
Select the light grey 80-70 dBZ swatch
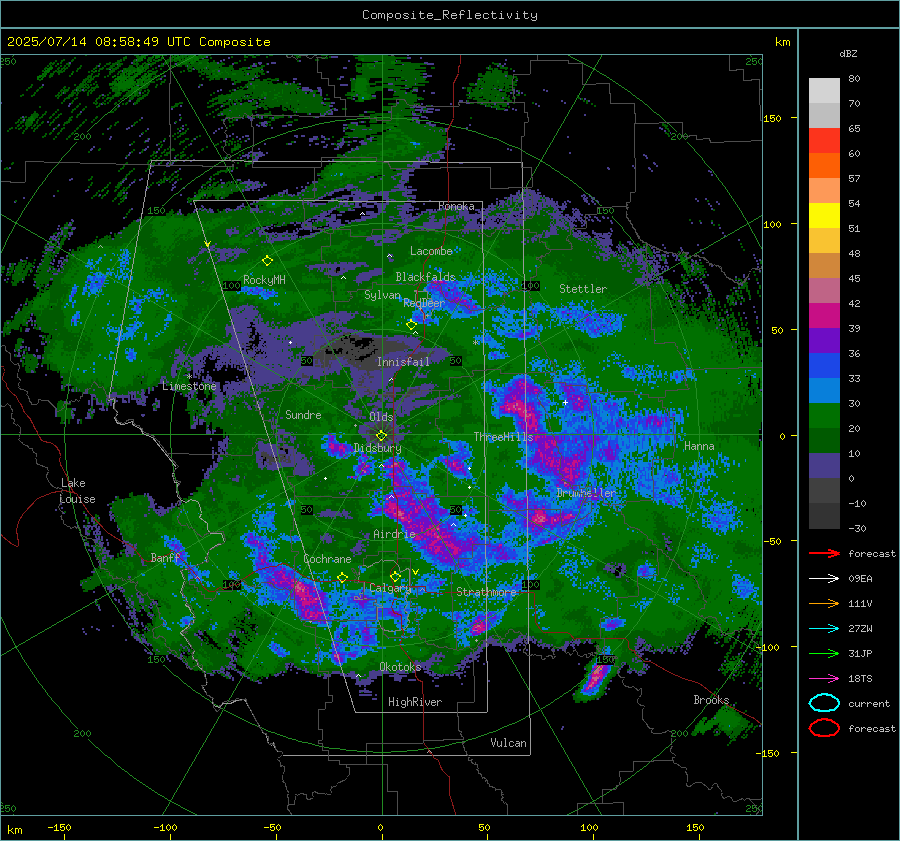click(x=824, y=91)
